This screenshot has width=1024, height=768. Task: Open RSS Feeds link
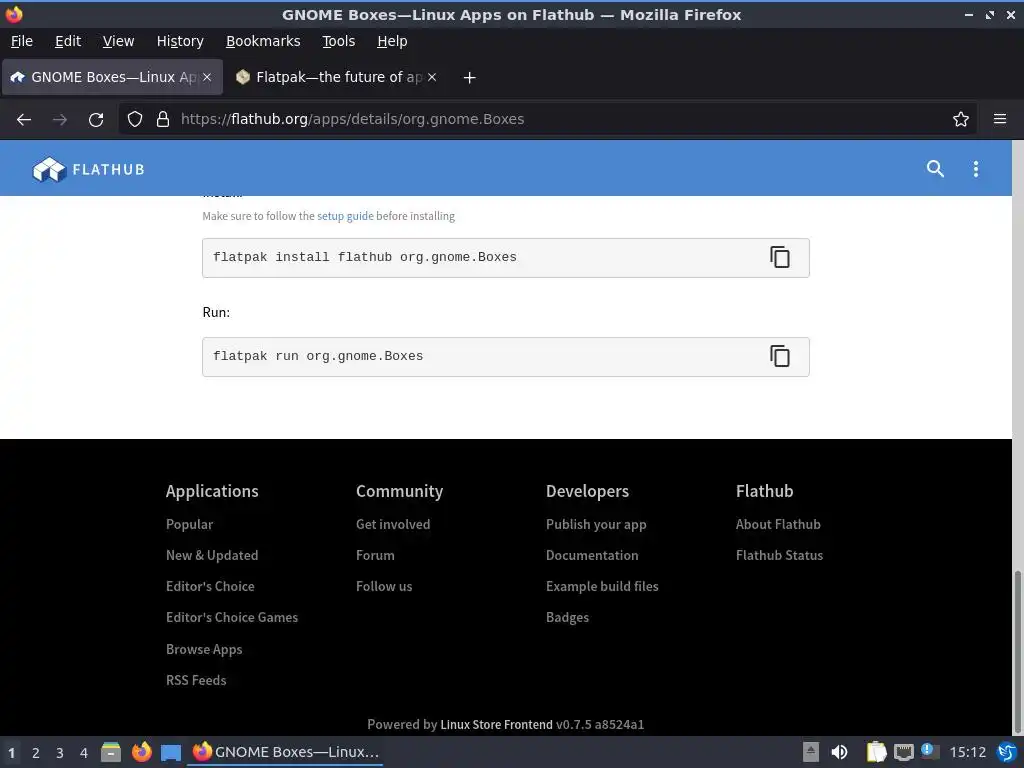point(196,680)
